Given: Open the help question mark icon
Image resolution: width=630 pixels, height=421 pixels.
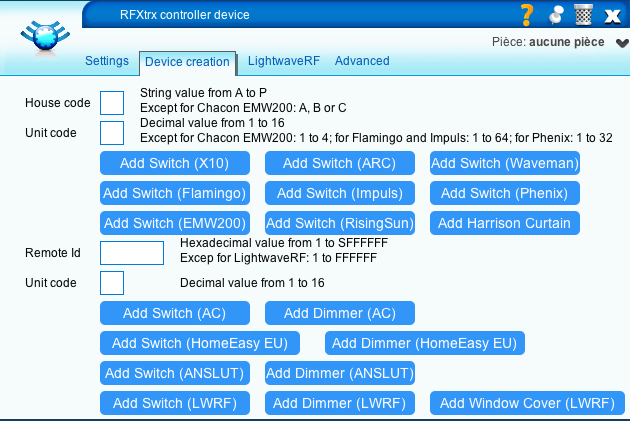Looking at the screenshot, I should (x=527, y=15).
